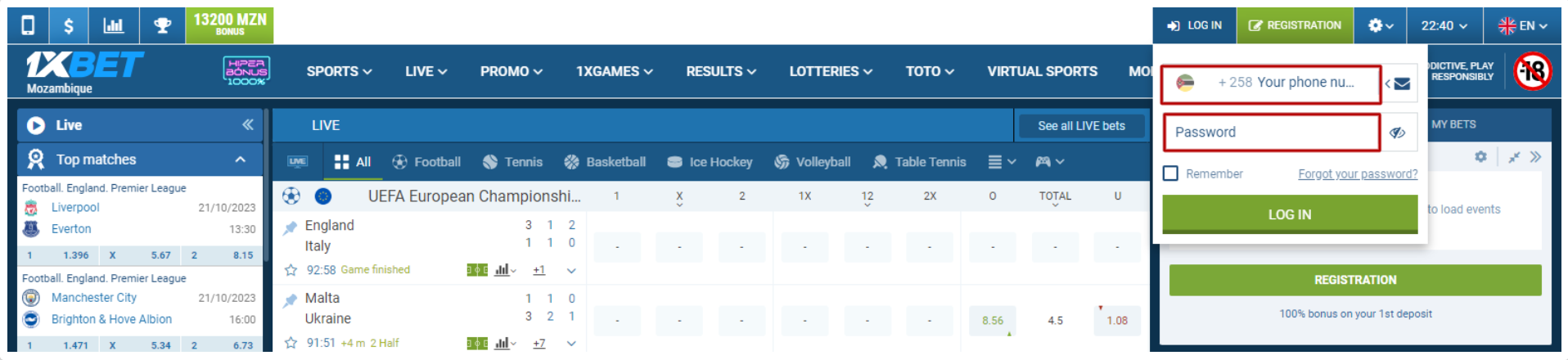The height and width of the screenshot is (360, 1568).
Task: Click the trophy icon in top bar
Action: pyautogui.click(x=162, y=25)
